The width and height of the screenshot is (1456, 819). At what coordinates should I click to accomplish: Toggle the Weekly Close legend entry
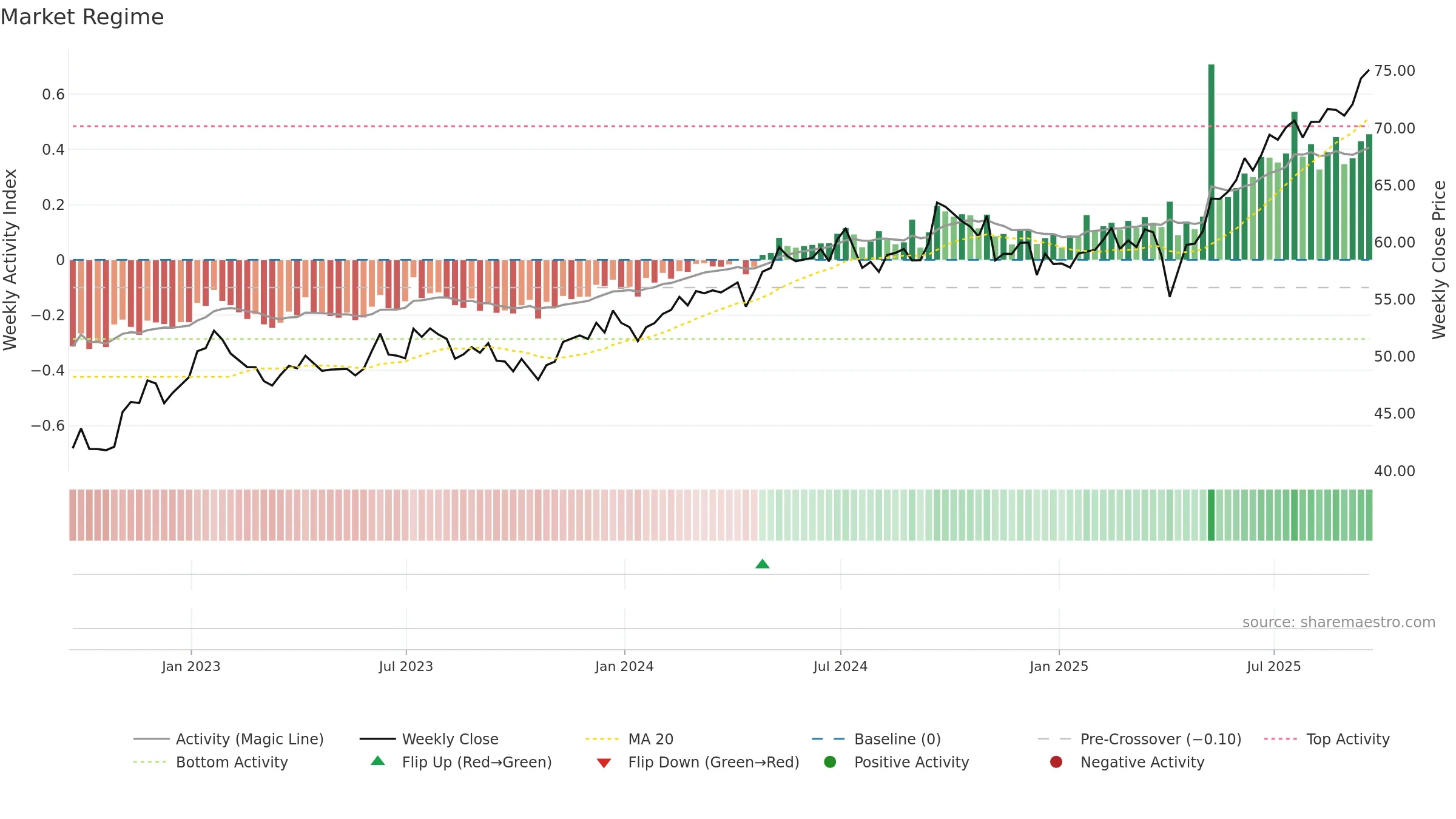click(429, 739)
